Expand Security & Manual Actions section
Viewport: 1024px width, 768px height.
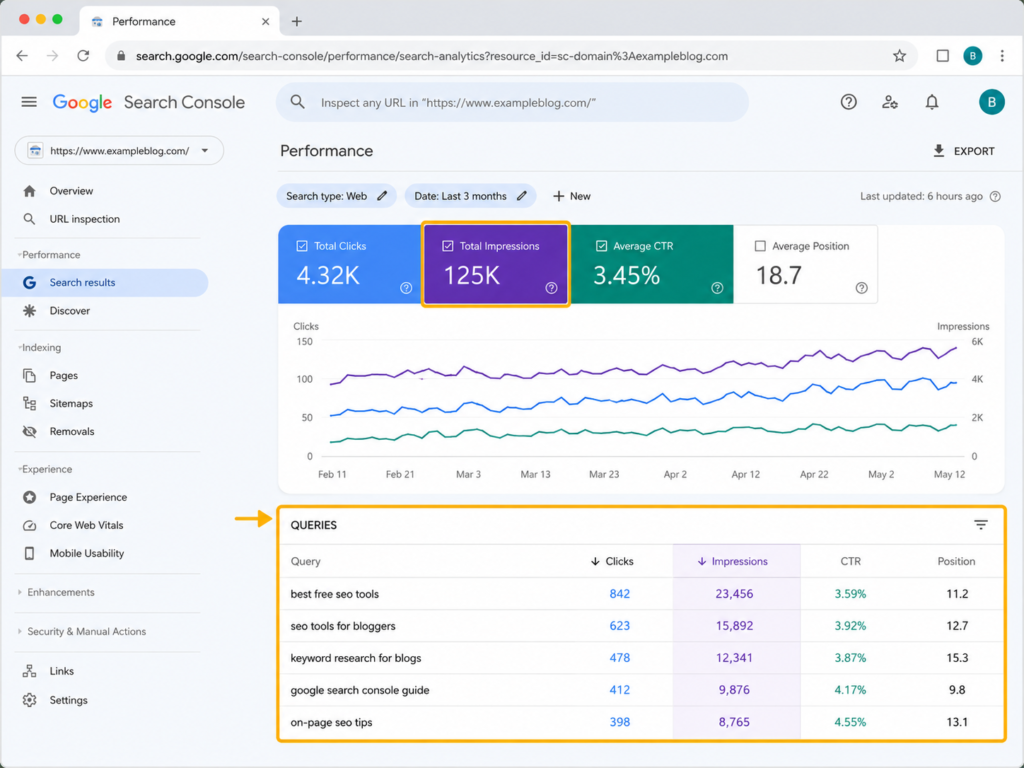click(x=86, y=632)
